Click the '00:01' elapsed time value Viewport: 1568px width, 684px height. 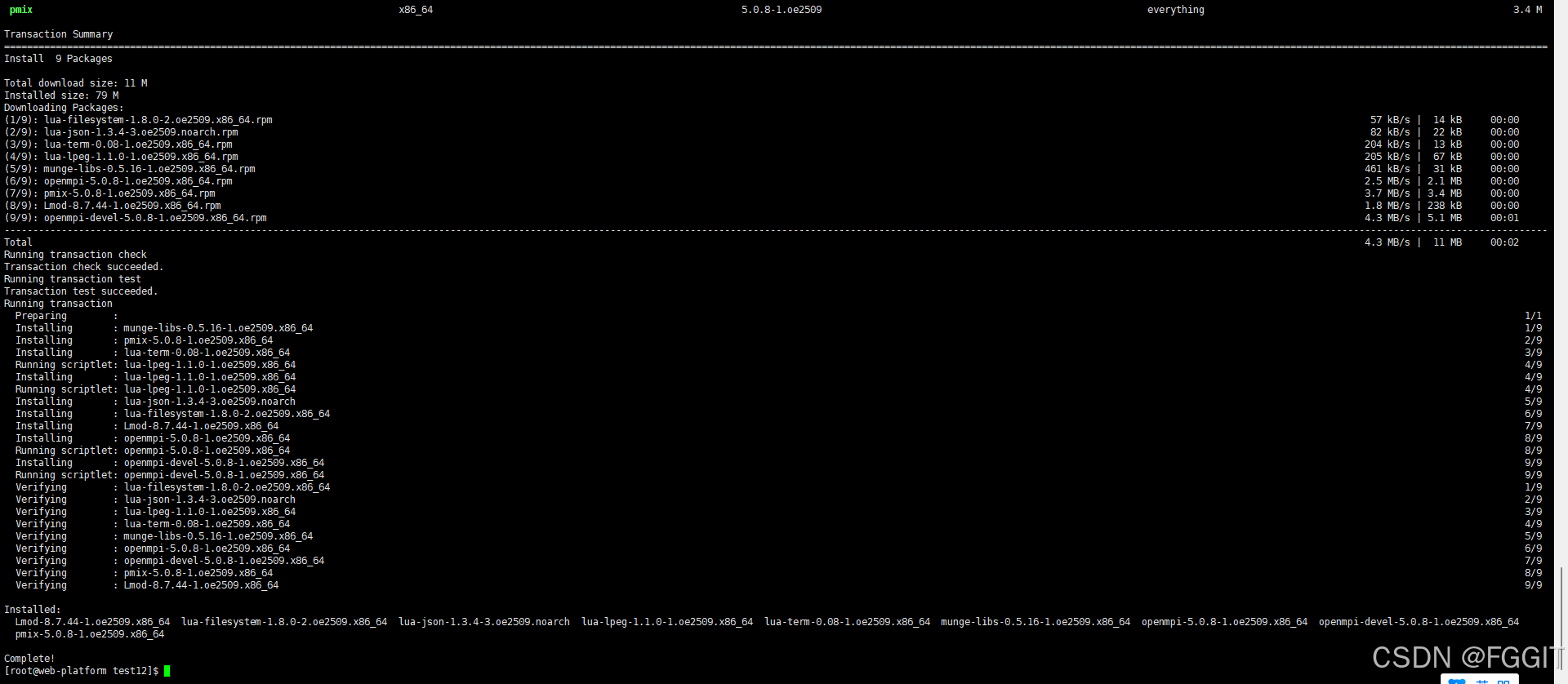(1504, 218)
